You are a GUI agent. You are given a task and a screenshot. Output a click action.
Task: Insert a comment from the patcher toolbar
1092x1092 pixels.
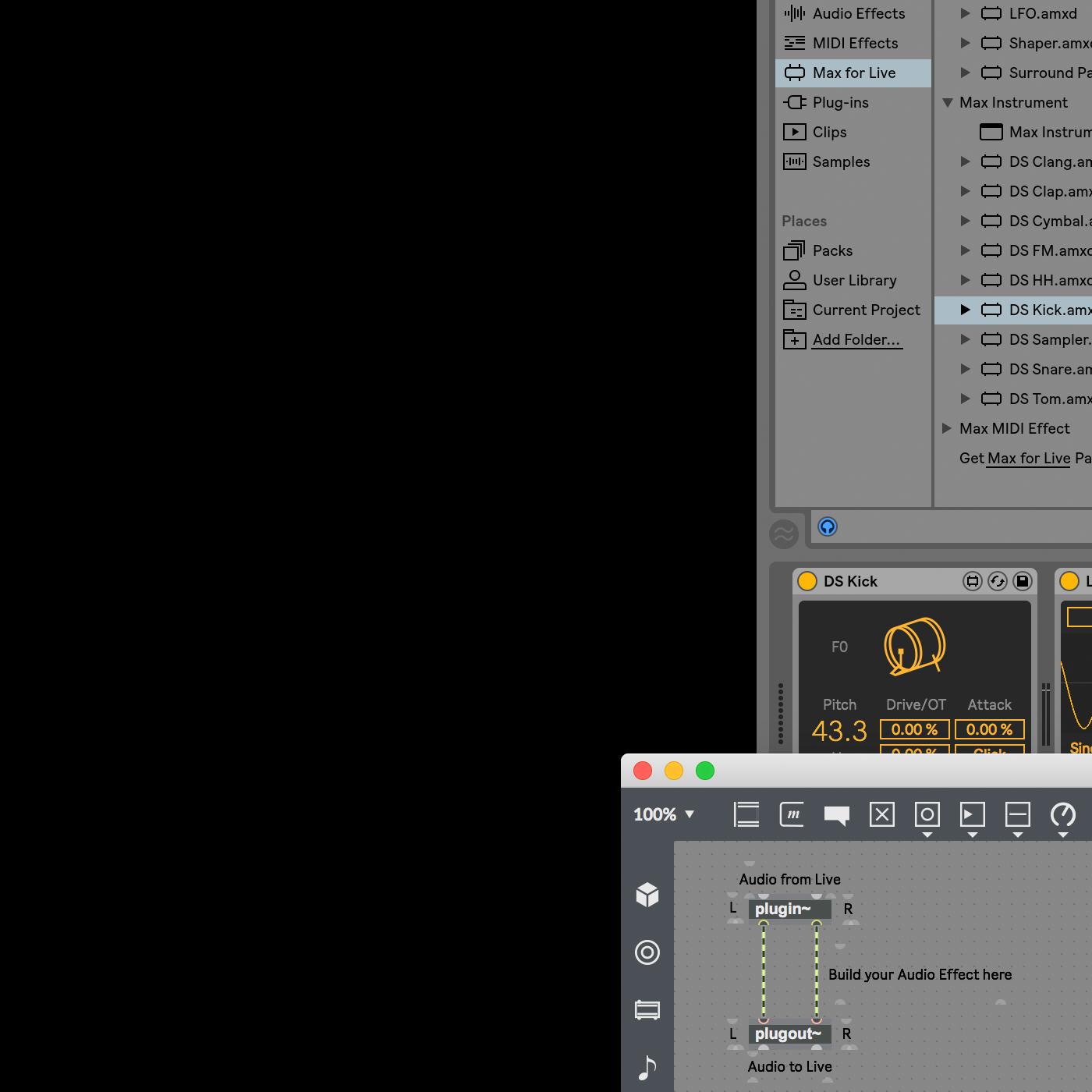pyautogui.click(x=837, y=816)
